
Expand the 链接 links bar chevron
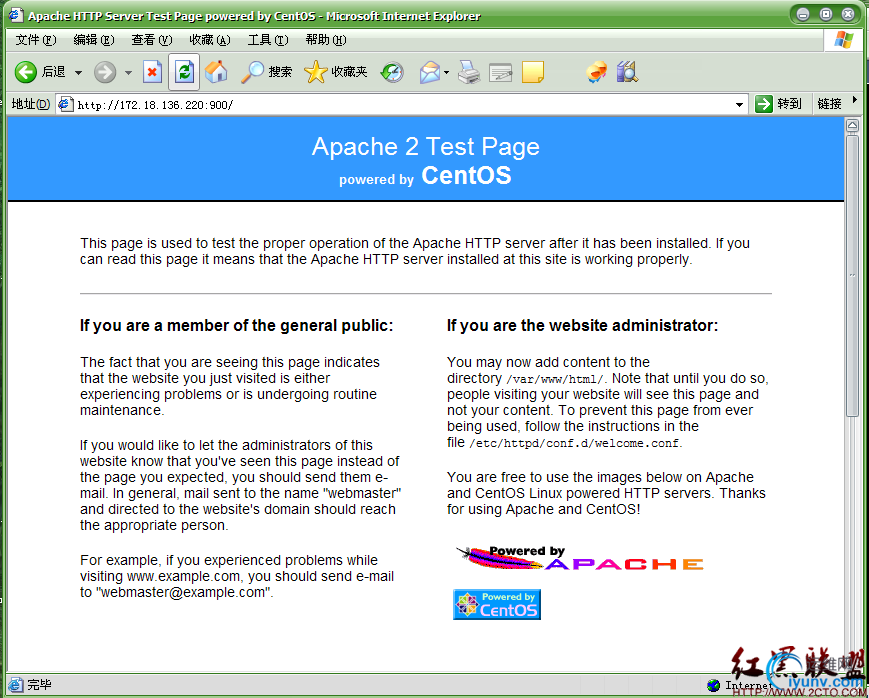click(855, 100)
